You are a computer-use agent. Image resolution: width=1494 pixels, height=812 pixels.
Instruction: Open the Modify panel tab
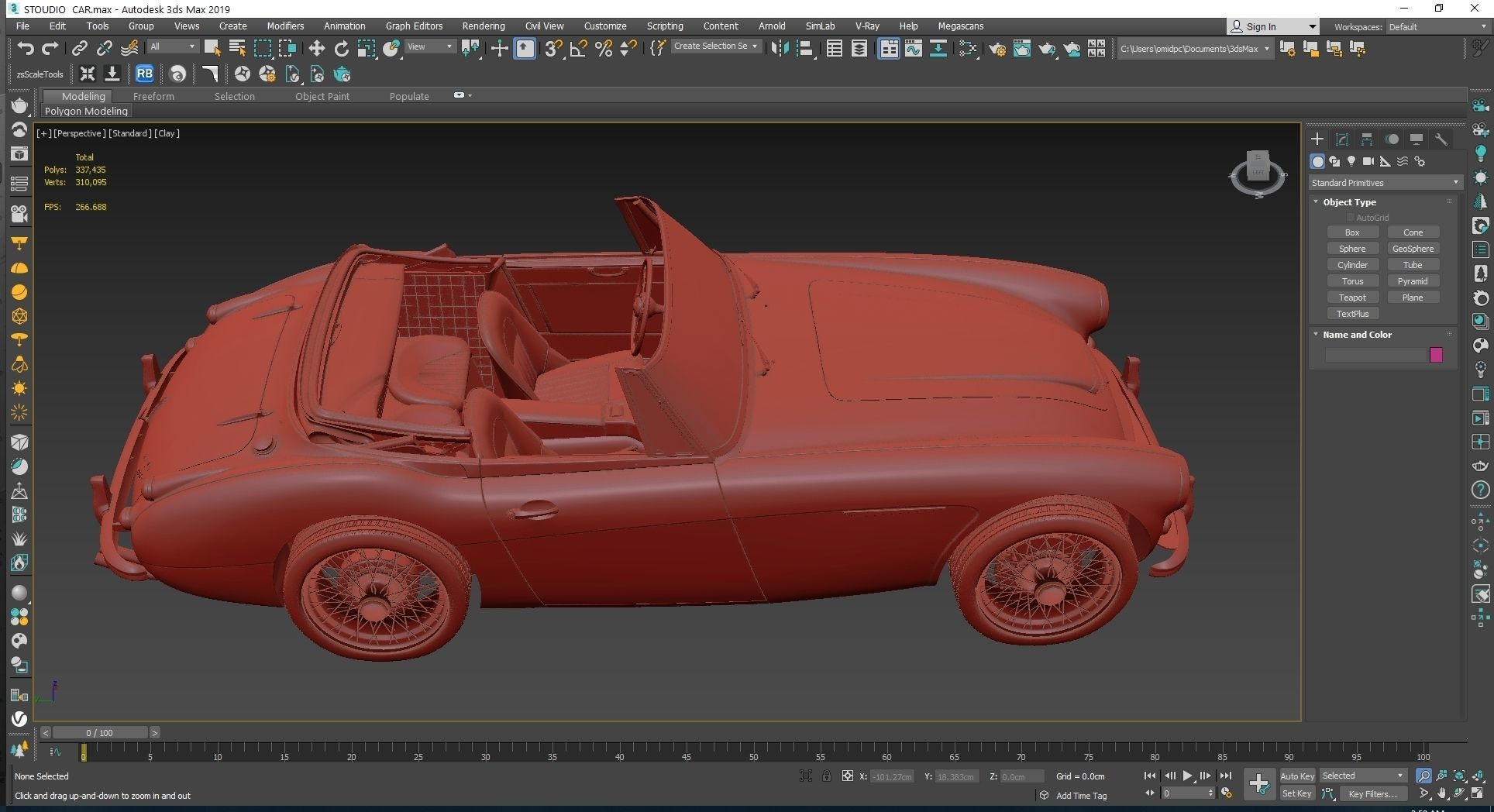click(1342, 139)
